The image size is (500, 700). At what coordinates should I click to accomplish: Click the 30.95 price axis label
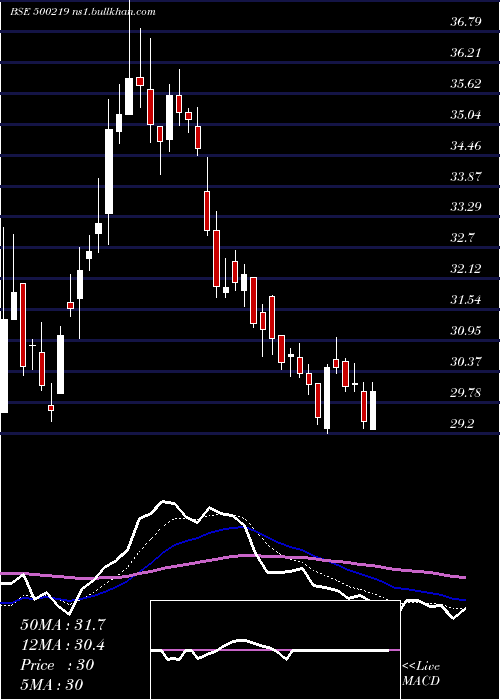[x=466, y=331]
